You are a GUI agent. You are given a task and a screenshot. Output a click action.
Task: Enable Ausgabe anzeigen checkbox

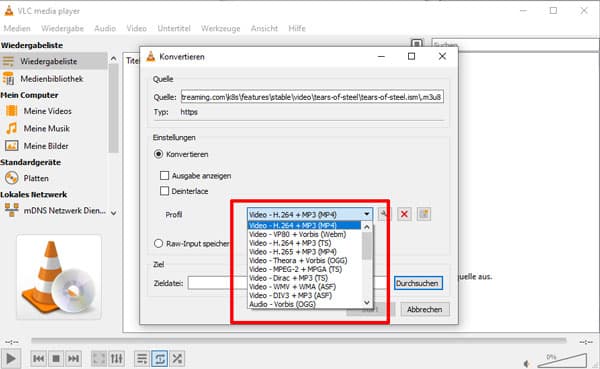point(164,176)
